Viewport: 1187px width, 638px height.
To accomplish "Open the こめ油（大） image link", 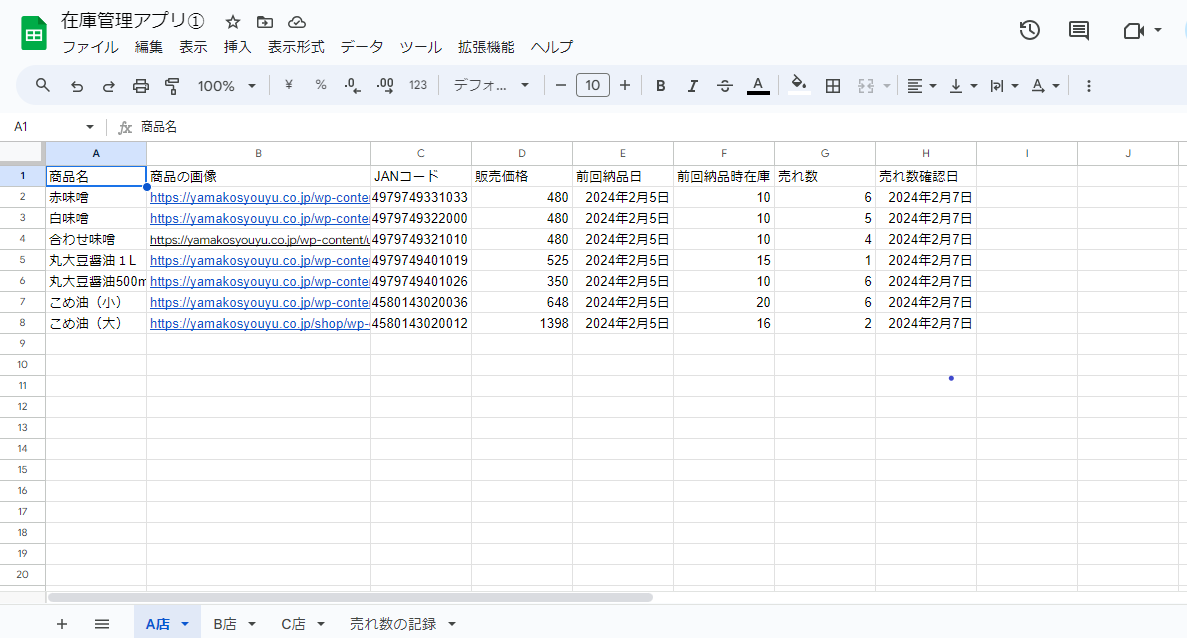I will click(260, 323).
